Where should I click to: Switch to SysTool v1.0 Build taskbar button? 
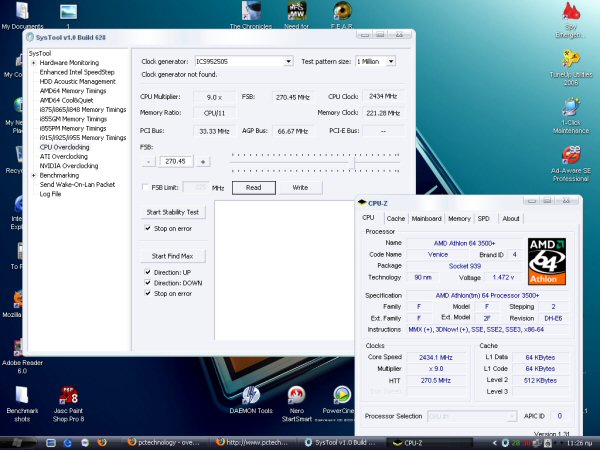coord(341,443)
